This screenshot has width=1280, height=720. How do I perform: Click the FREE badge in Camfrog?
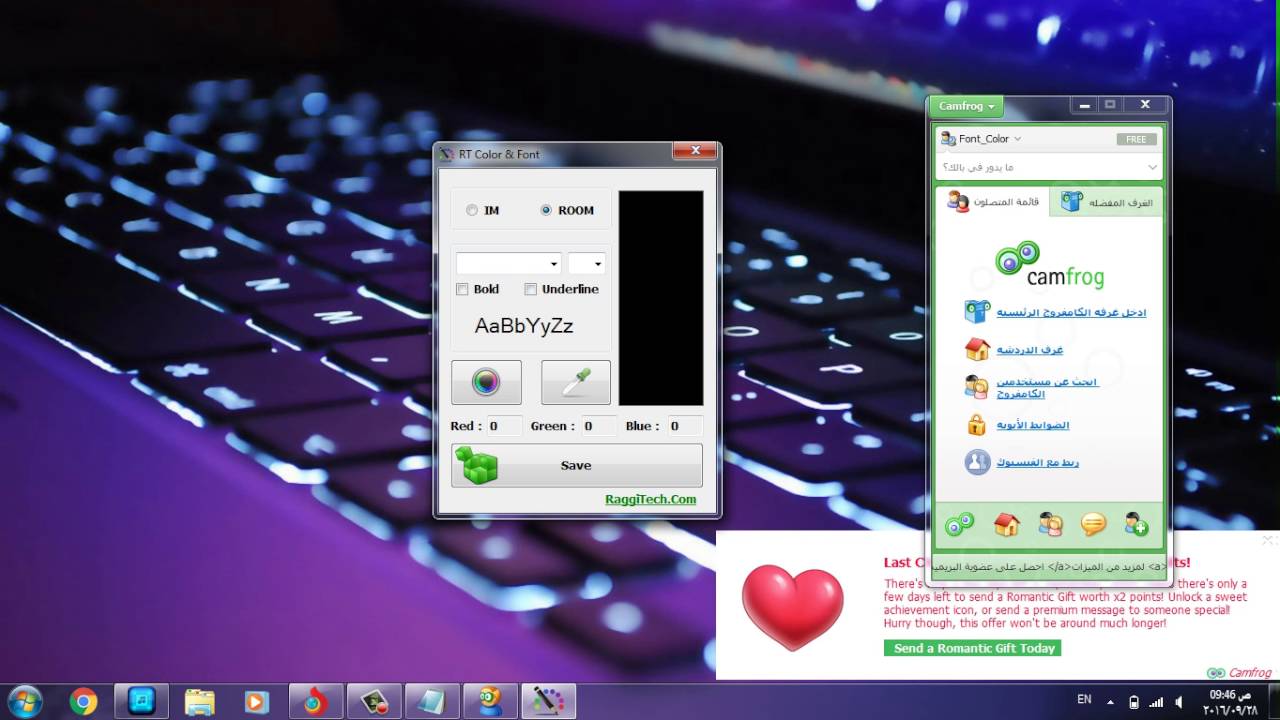pos(1136,139)
